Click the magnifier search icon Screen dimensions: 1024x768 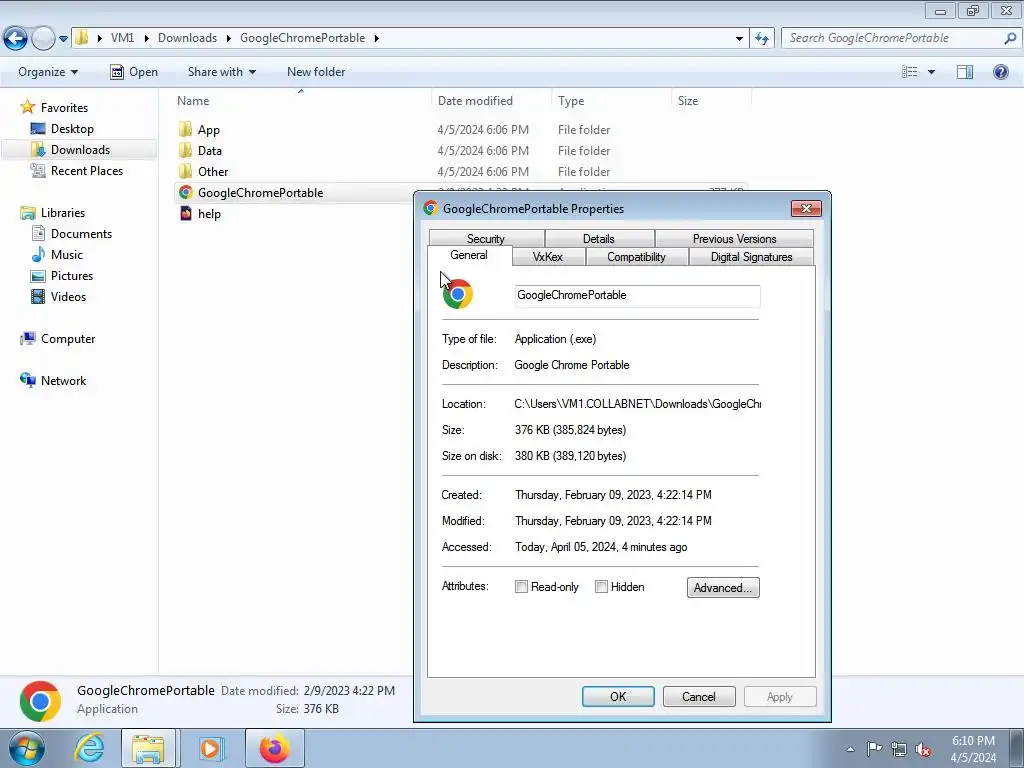[1010, 38]
